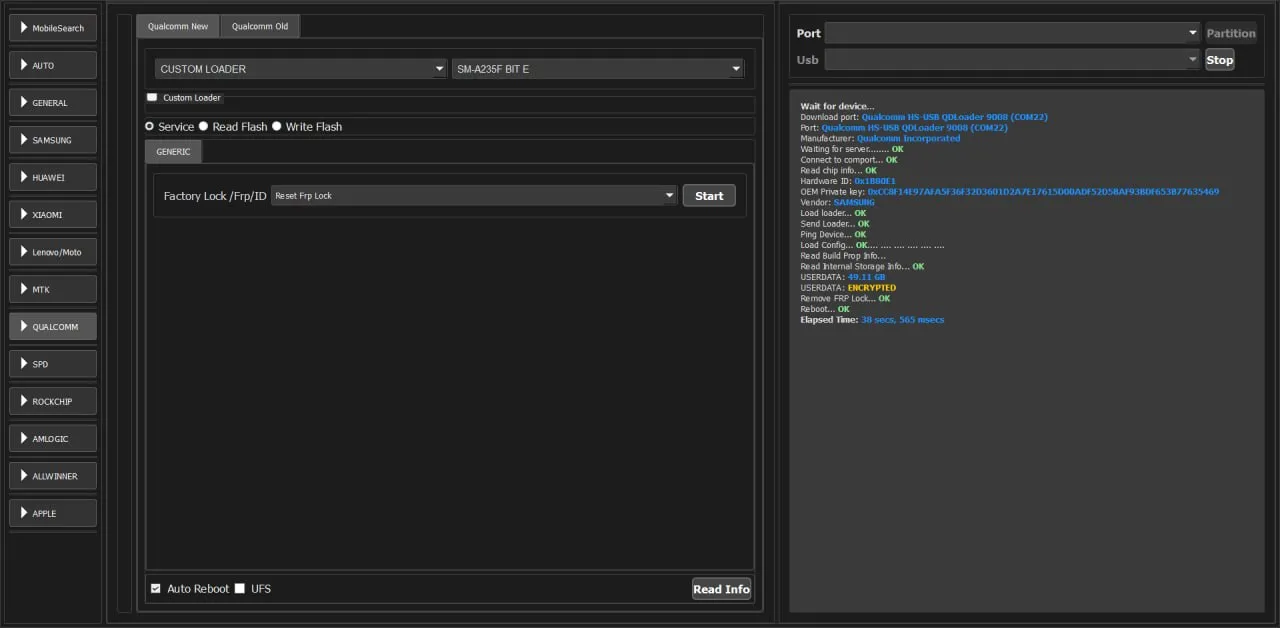1280x628 pixels.
Task: Open the HUAWEI sidebar section
Action: [53, 177]
